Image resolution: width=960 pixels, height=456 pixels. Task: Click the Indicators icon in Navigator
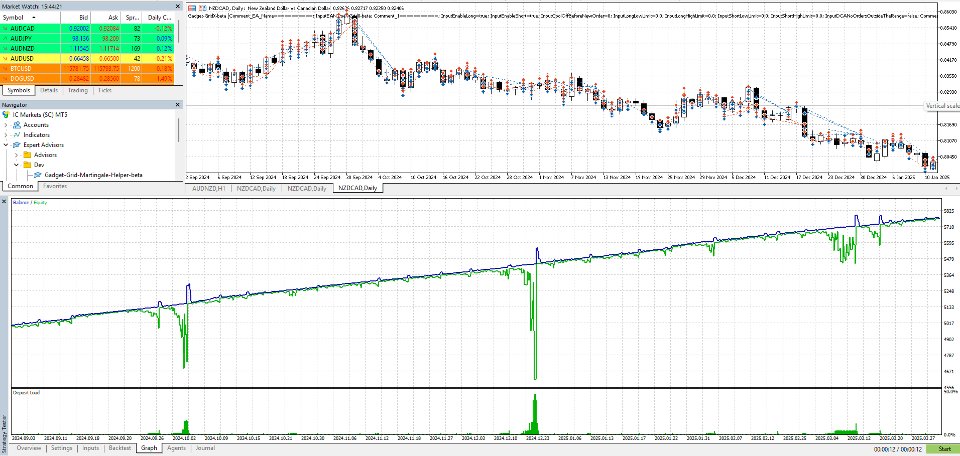[17, 135]
